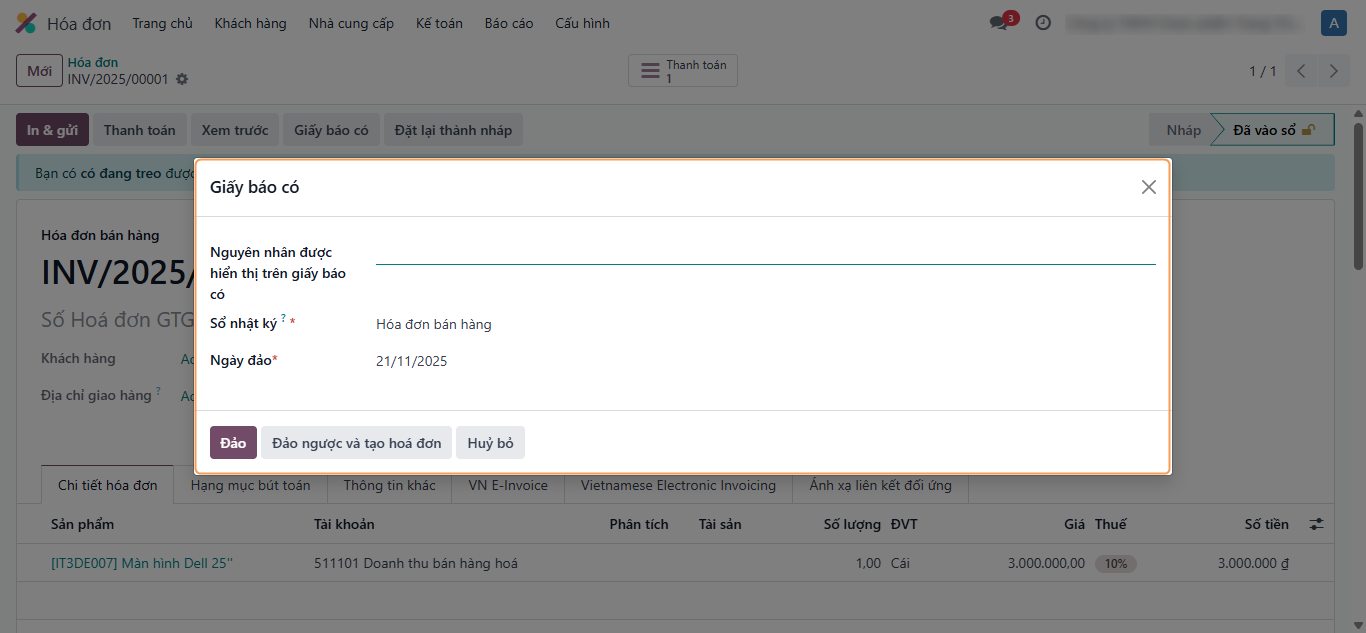Open the Kế toán menu
The height and width of the screenshot is (633, 1366).
tap(439, 23)
